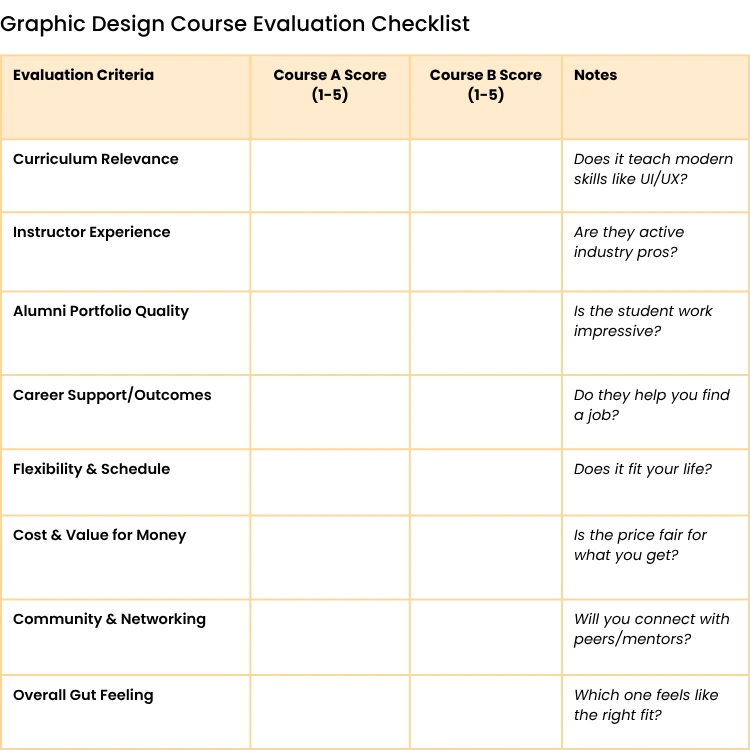Select the Curriculum Relevance row label
The width and height of the screenshot is (750, 750).
pyautogui.click(x=96, y=159)
